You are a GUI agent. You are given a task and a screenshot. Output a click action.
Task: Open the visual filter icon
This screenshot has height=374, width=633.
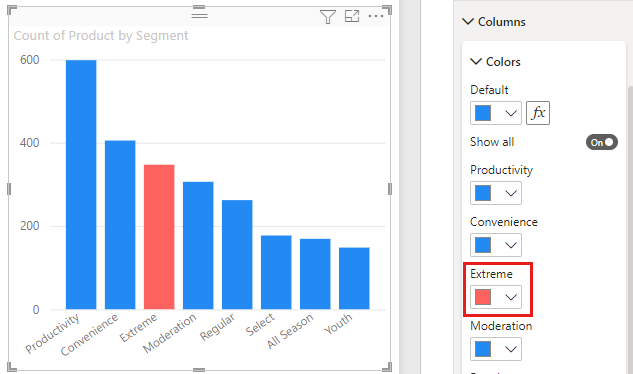(327, 17)
